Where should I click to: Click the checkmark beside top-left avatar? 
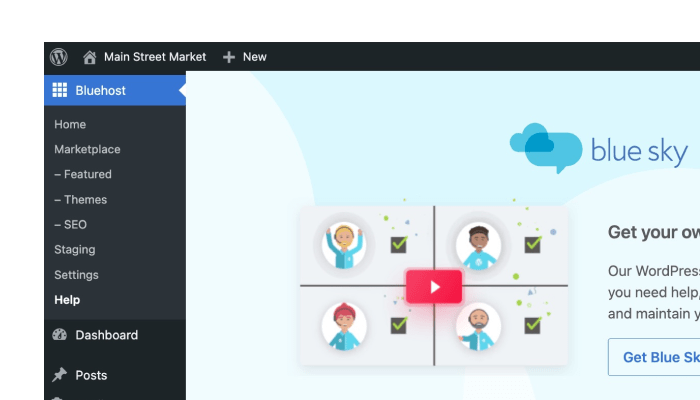(x=398, y=244)
